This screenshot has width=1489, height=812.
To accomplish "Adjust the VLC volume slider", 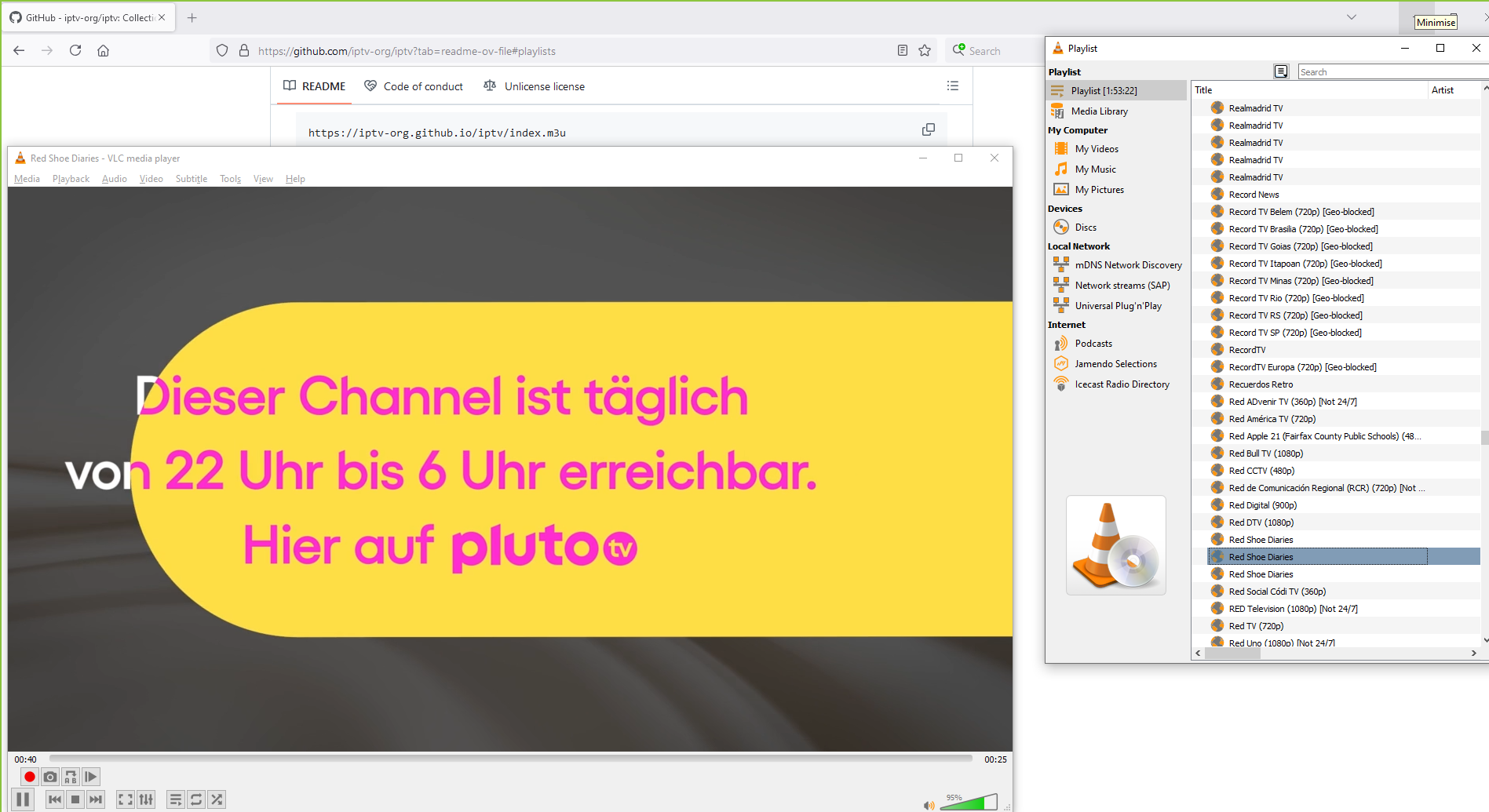I will (969, 802).
